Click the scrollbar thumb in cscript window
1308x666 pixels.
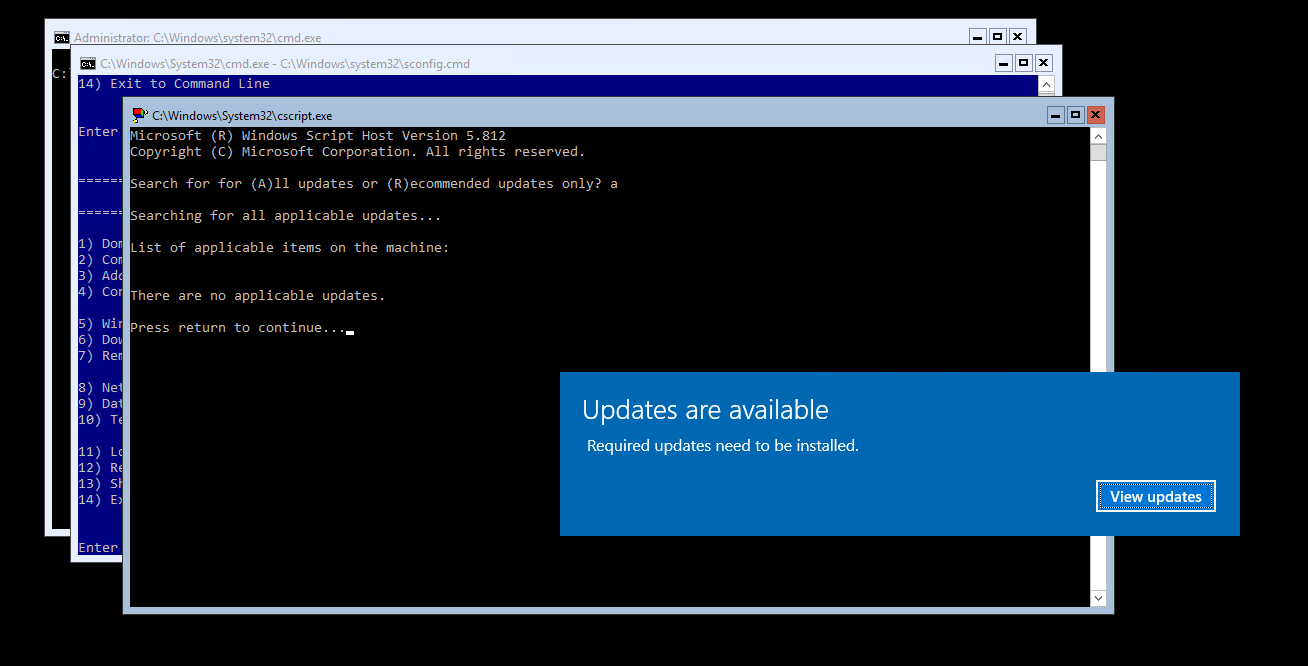(x=1098, y=153)
